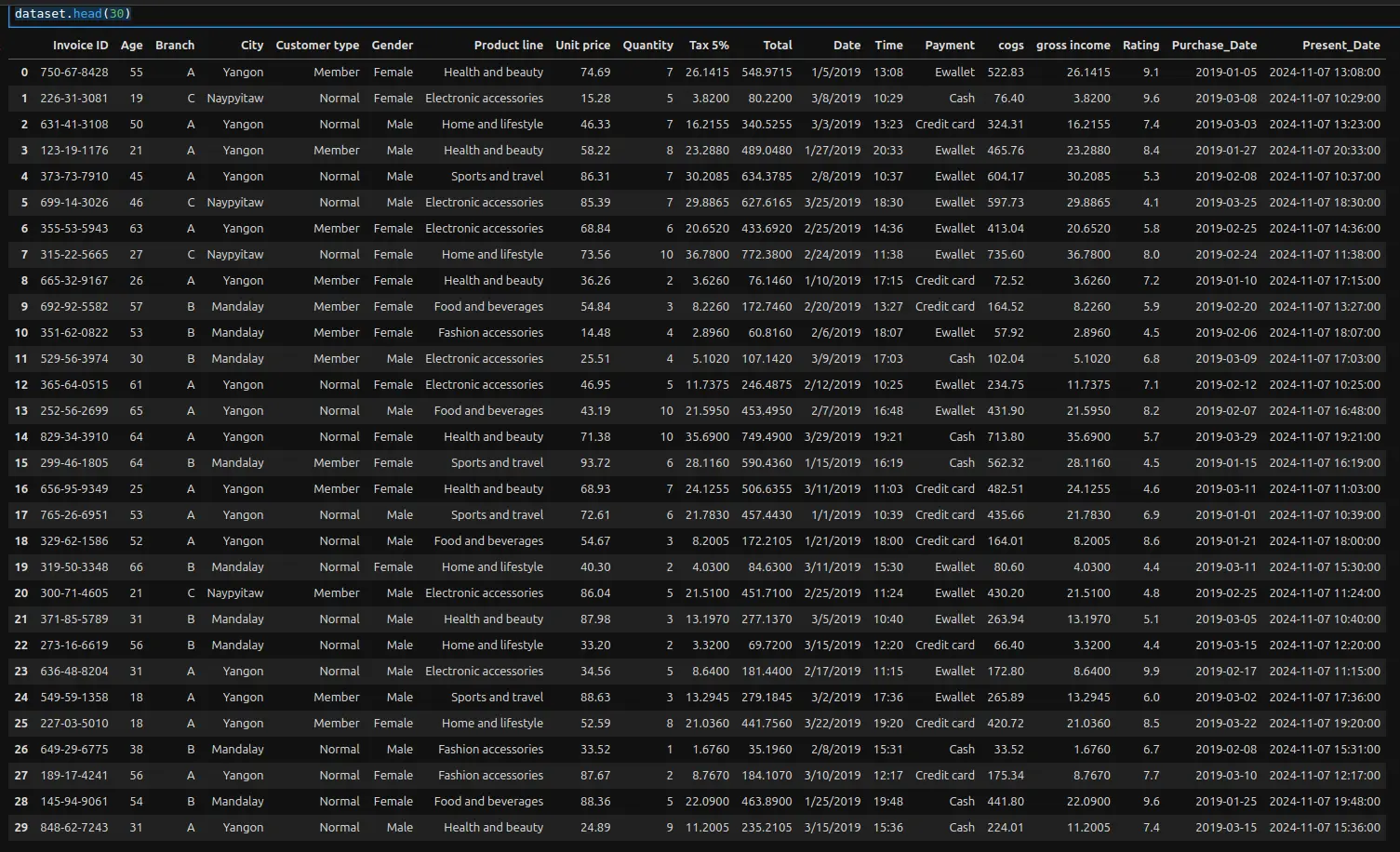Click the cogs value 597.73
The image size is (1400, 852).
[1006, 202]
